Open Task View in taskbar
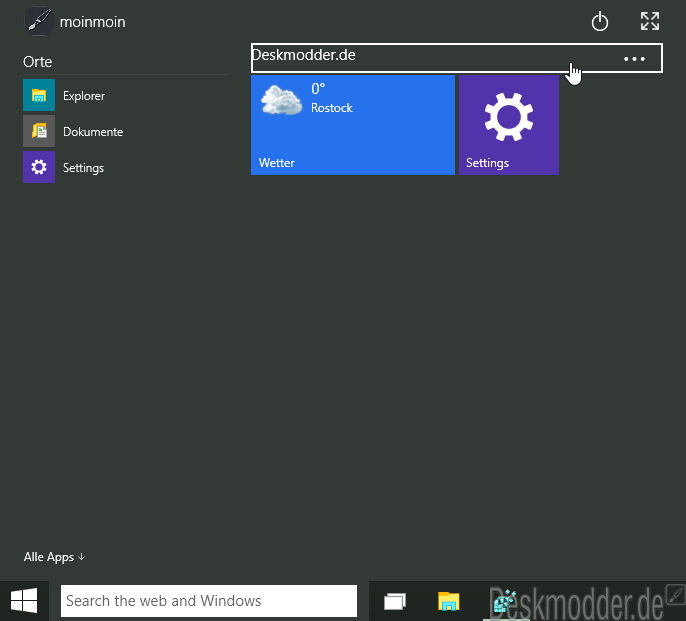Viewport: 686px width, 621px height. pos(395,601)
